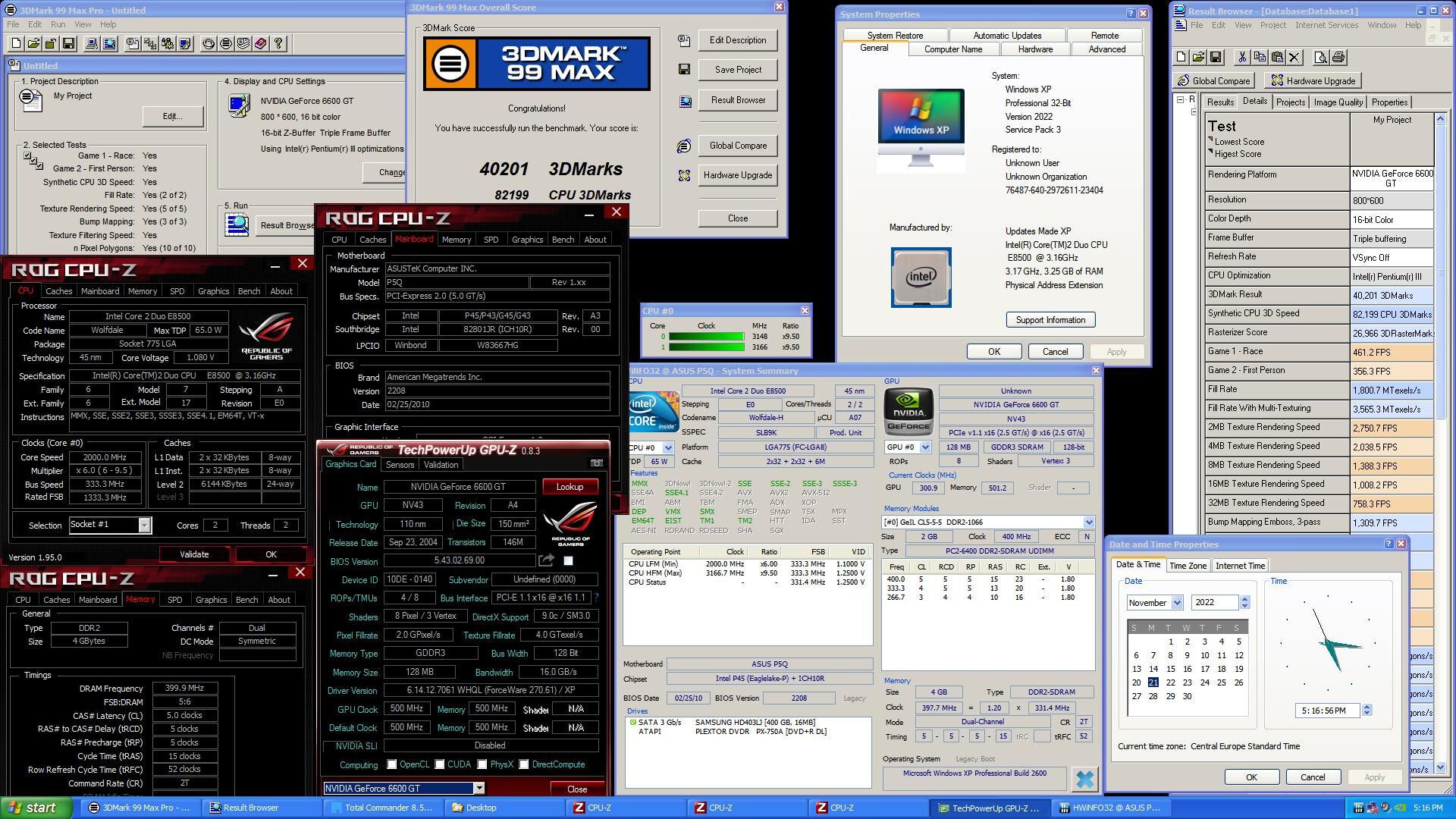This screenshot has height=819, width=1456.
Task: Toggle PhysX checkbox in GPU-Z
Action: point(482,764)
